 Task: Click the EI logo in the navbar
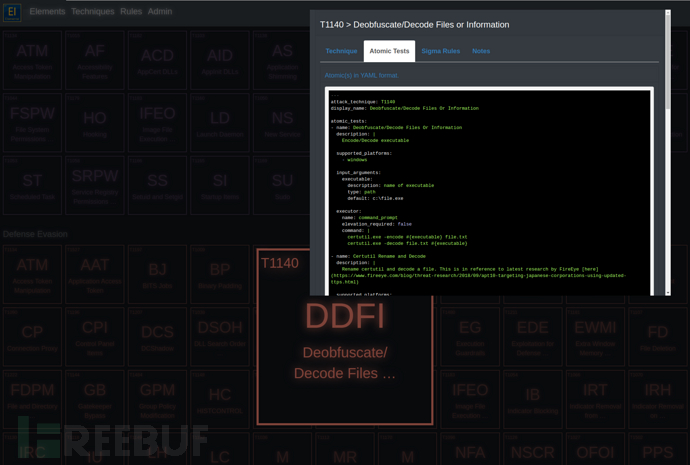click(x=12, y=12)
